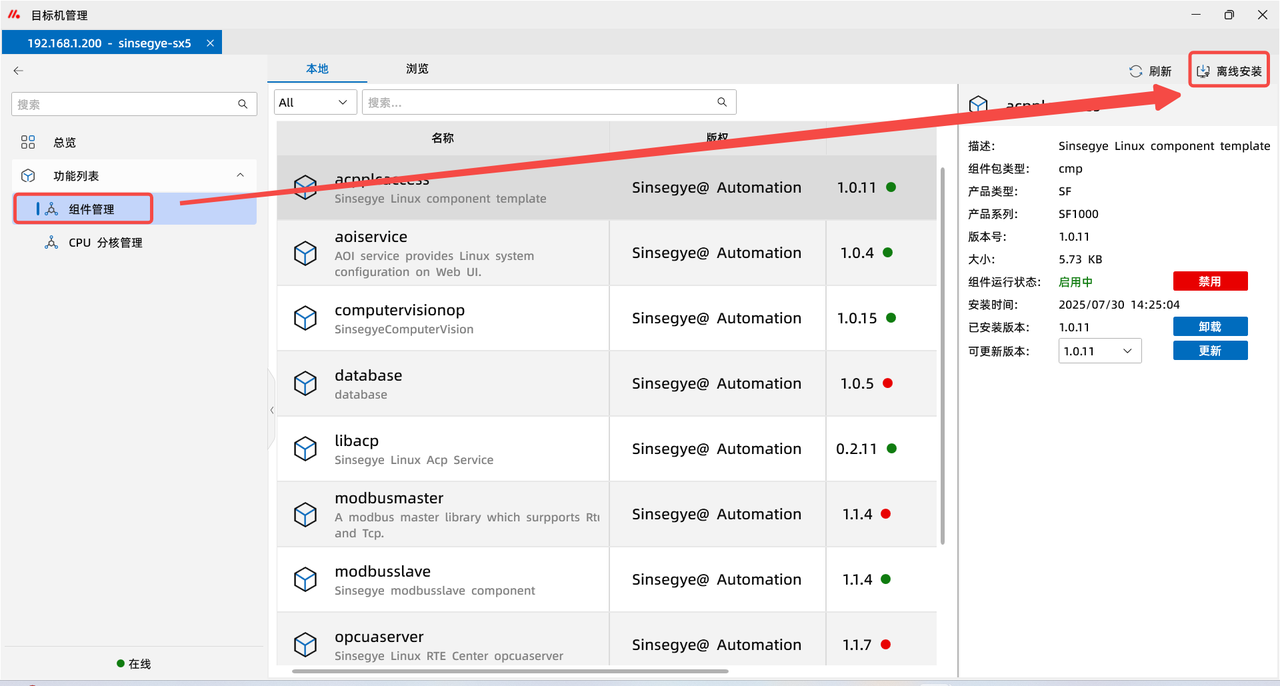The height and width of the screenshot is (686, 1280).
Task: Open the All filter dropdown
Action: [x=315, y=102]
